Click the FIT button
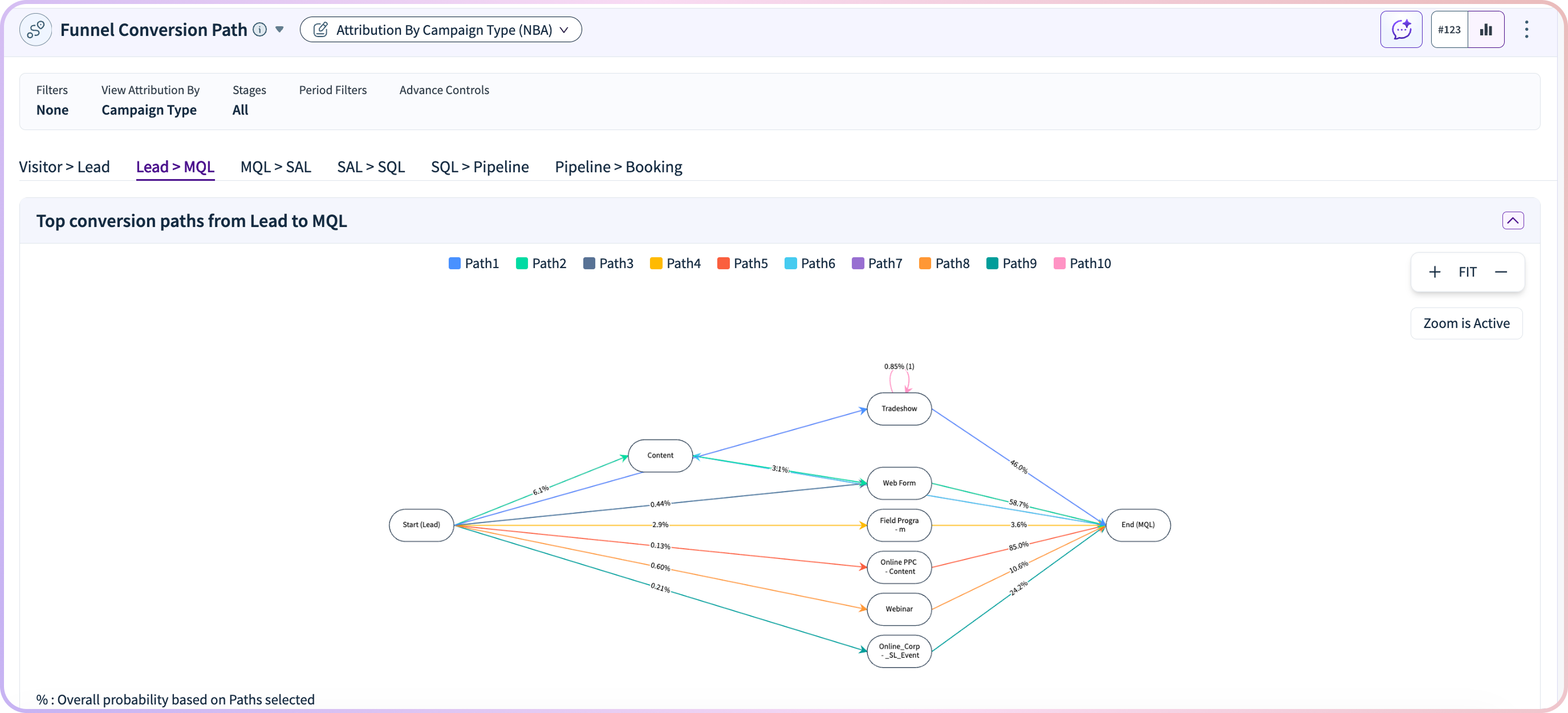This screenshot has height=713, width=1568. (x=1467, y=272)
